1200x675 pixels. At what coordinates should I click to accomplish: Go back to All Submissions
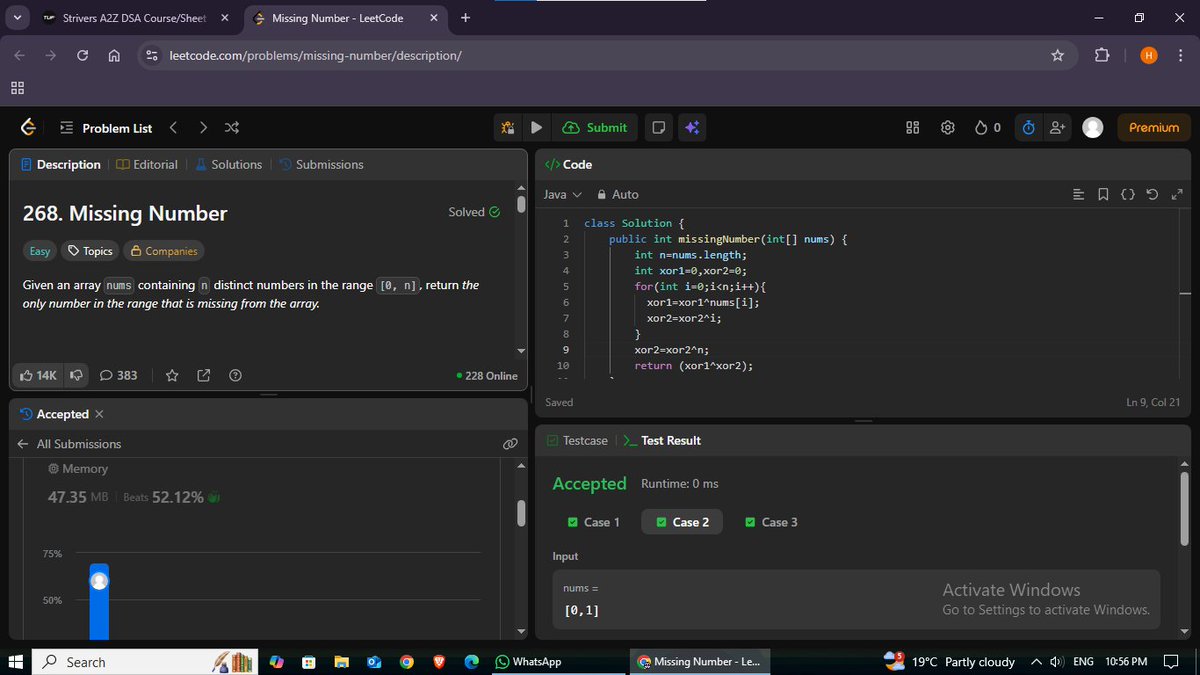click(69, 444)
